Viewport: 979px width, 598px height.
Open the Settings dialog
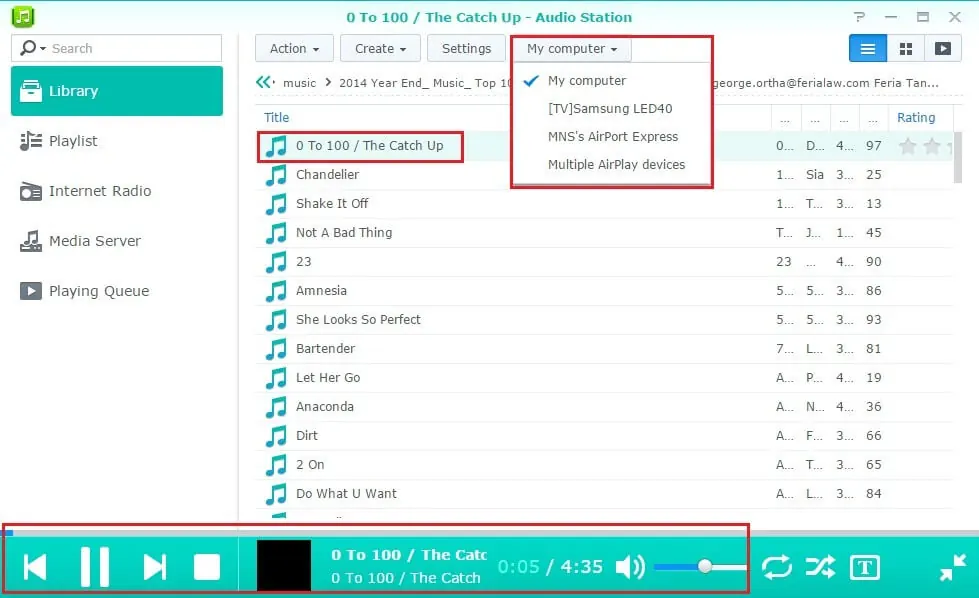[466, 47]
